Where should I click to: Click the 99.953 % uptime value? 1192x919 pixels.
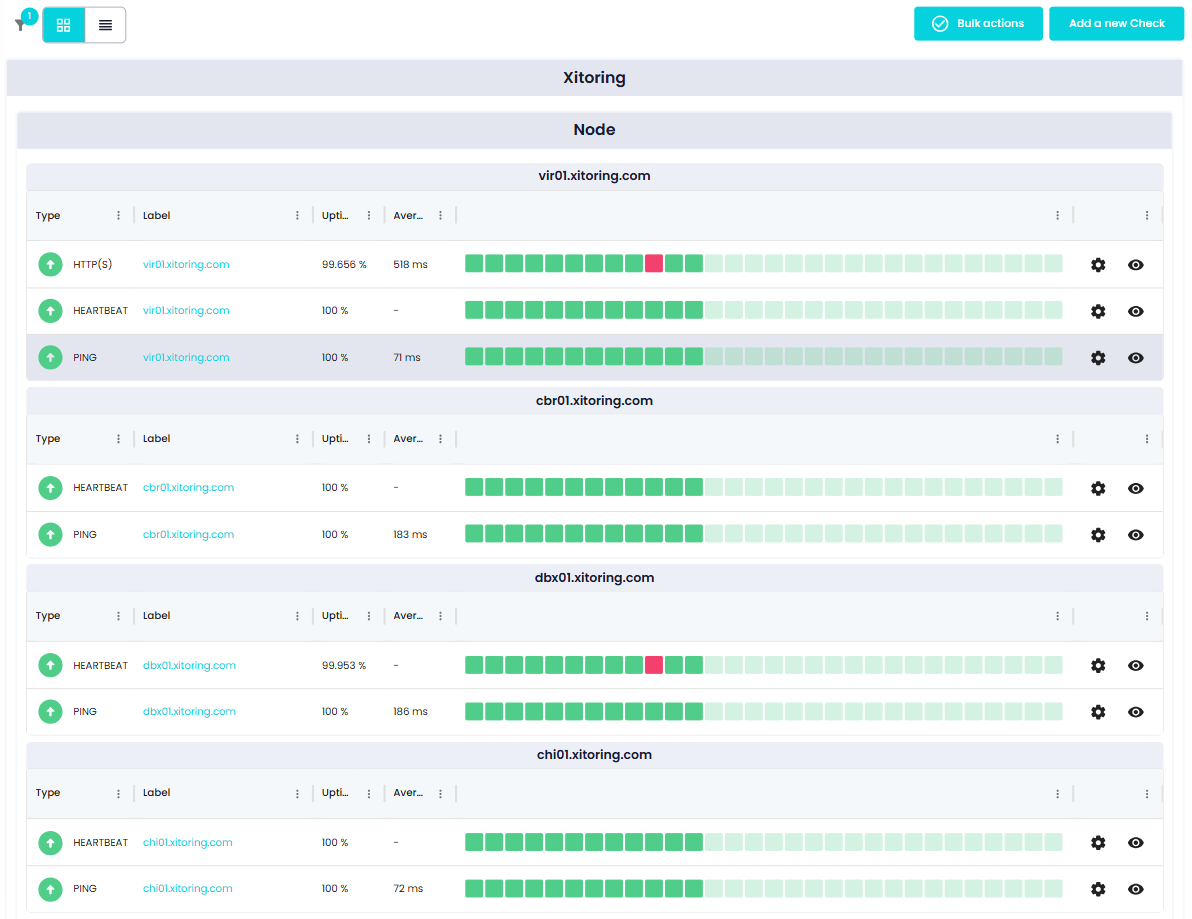tap(344, 665)
